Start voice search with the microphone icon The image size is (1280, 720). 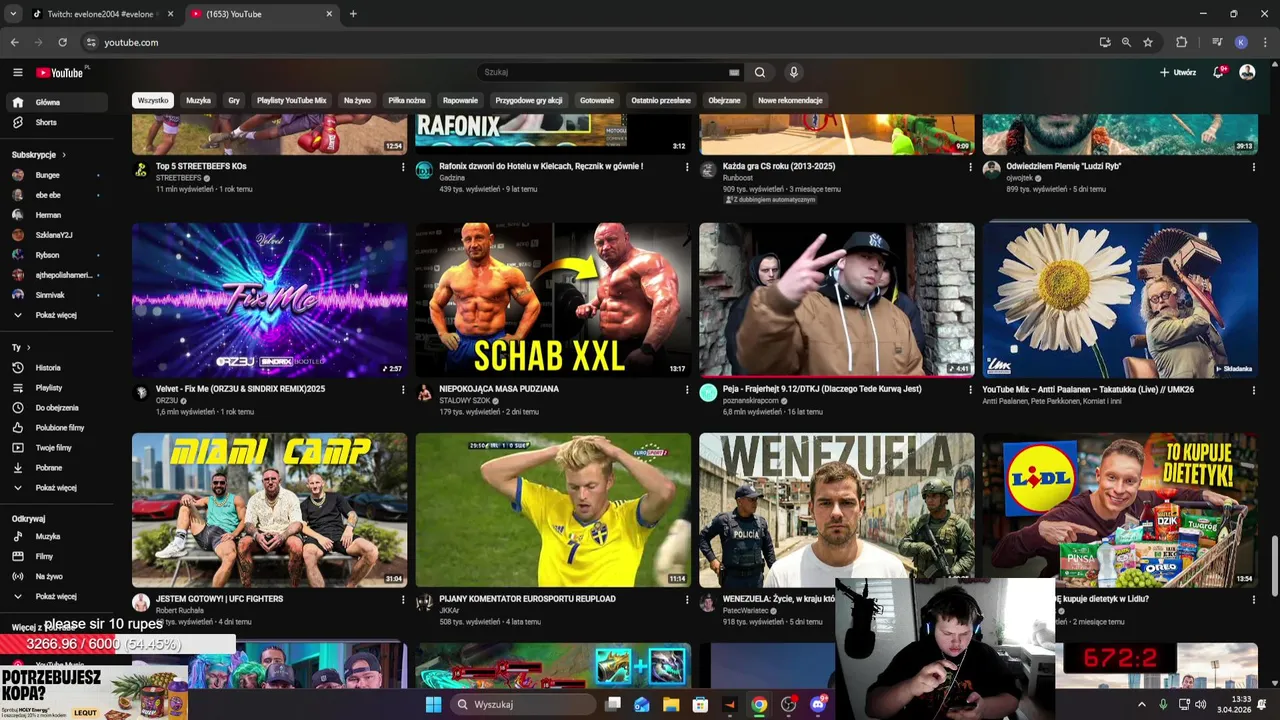point(794,72)
